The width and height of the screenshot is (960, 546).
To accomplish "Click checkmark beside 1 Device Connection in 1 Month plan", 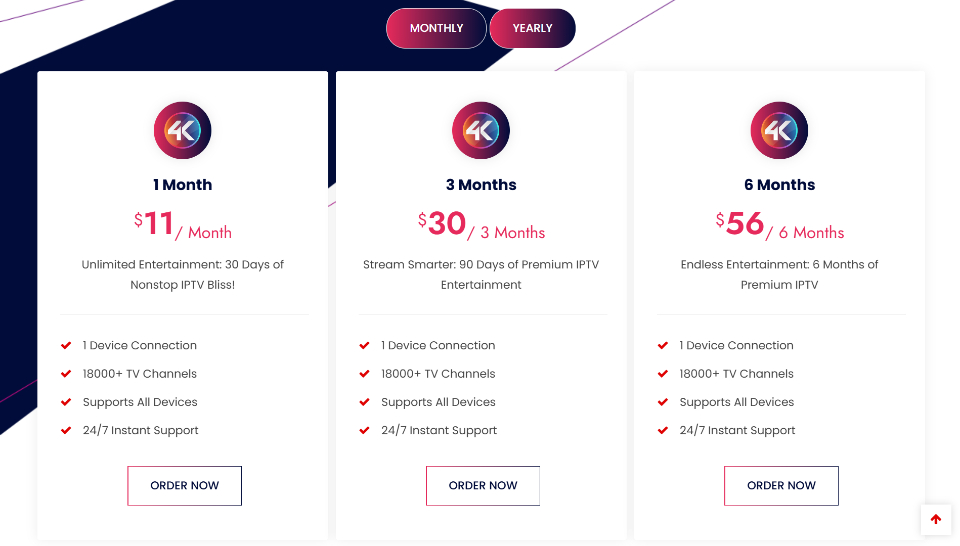I will pos(66,345).
